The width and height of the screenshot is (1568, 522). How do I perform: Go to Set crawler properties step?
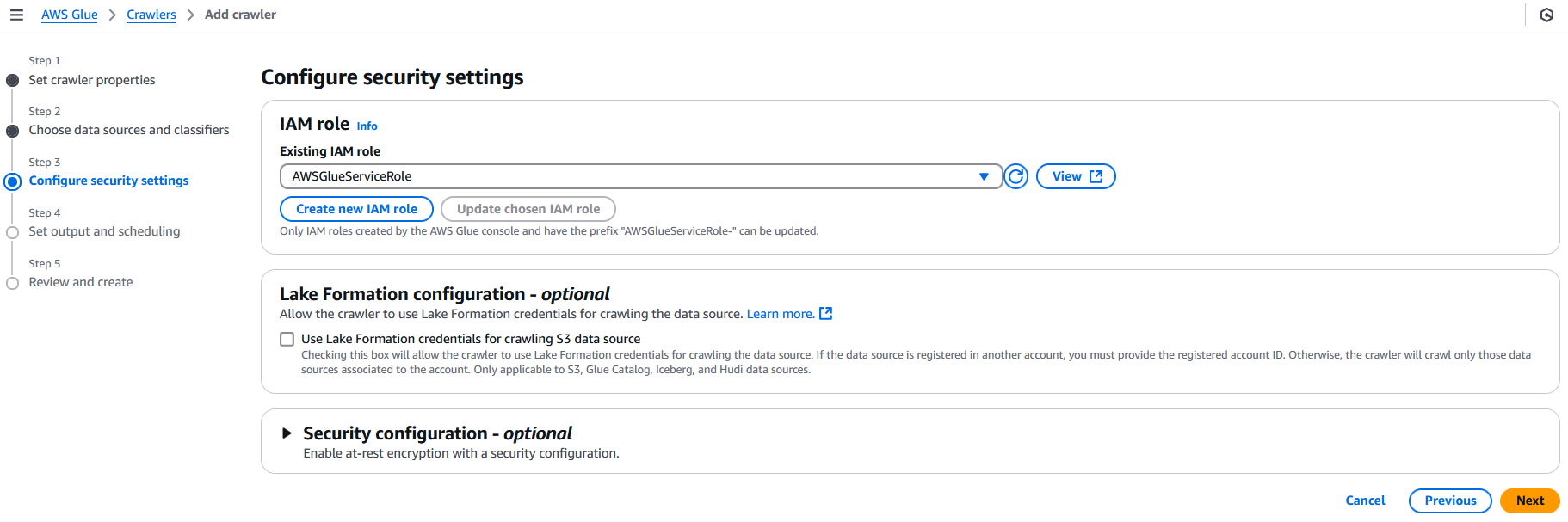point(92,80)
